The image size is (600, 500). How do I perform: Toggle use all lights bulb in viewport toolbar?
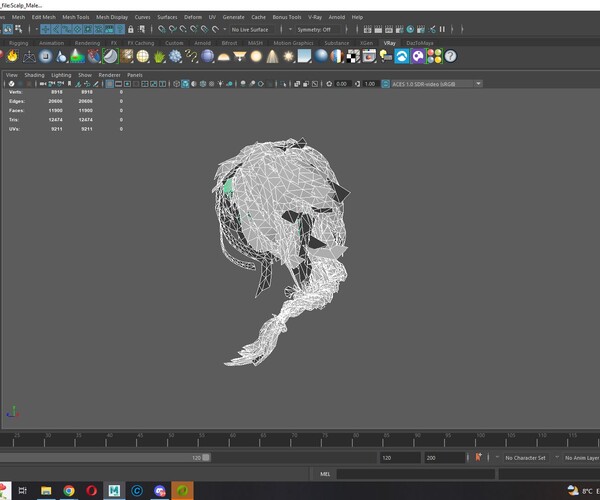tap(220, 84)
